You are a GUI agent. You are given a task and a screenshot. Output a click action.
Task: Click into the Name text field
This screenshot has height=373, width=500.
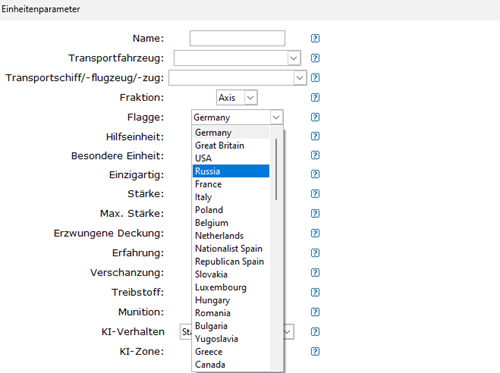click(237, 38)
